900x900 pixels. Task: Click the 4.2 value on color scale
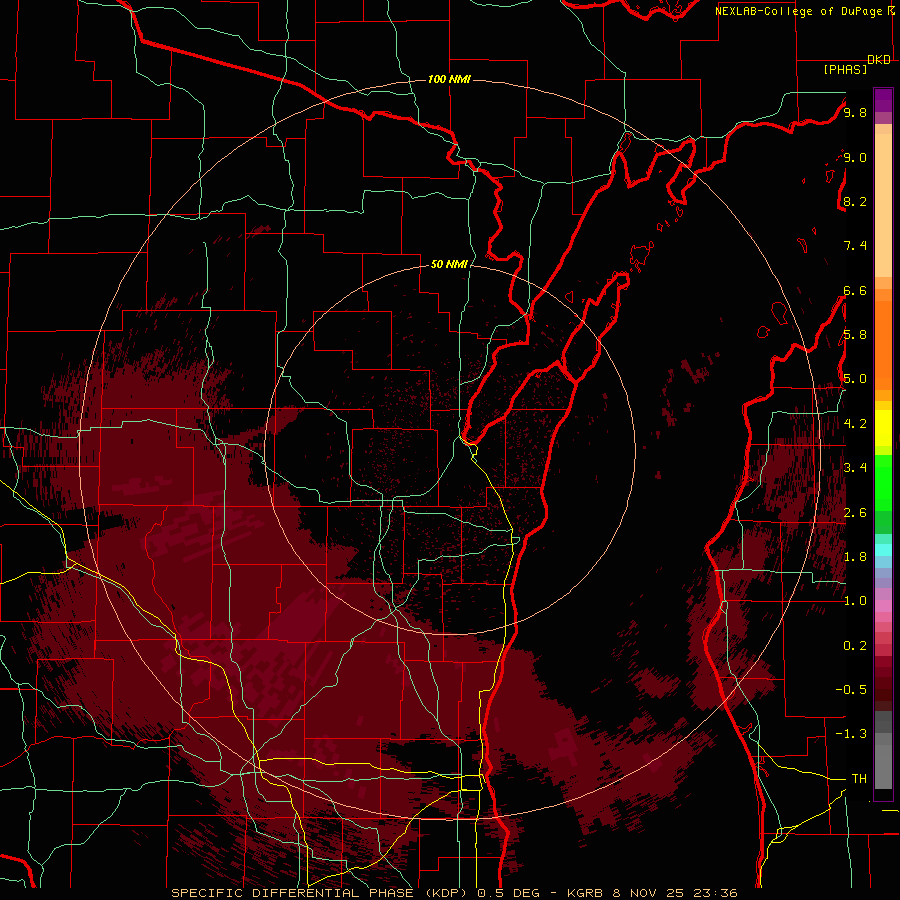(x=855, y=424)
